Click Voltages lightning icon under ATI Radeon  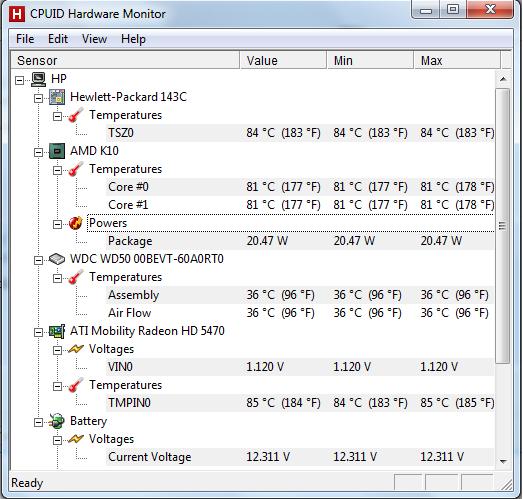click(76, 349)
